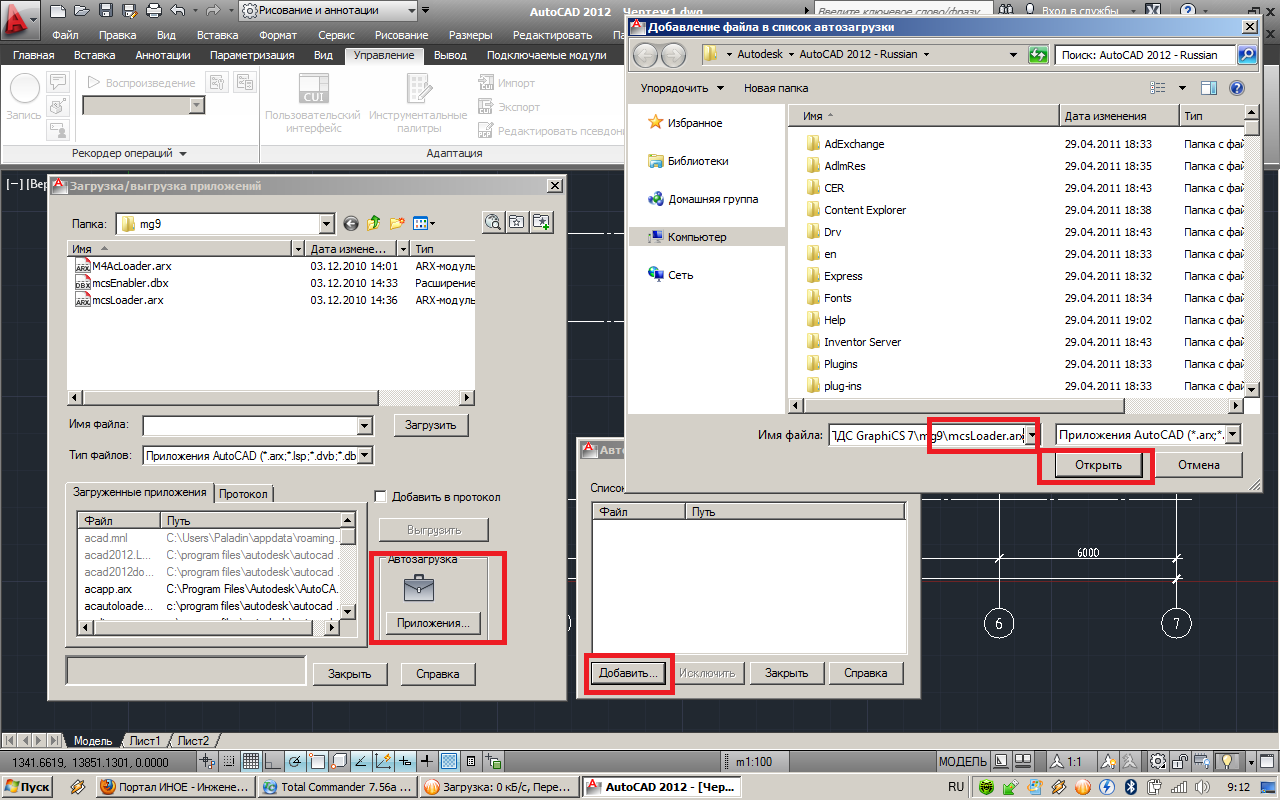1280x800 pixels.
Task: Click the preview pane icon in file dialog
Action: (x=1209, y=88)
